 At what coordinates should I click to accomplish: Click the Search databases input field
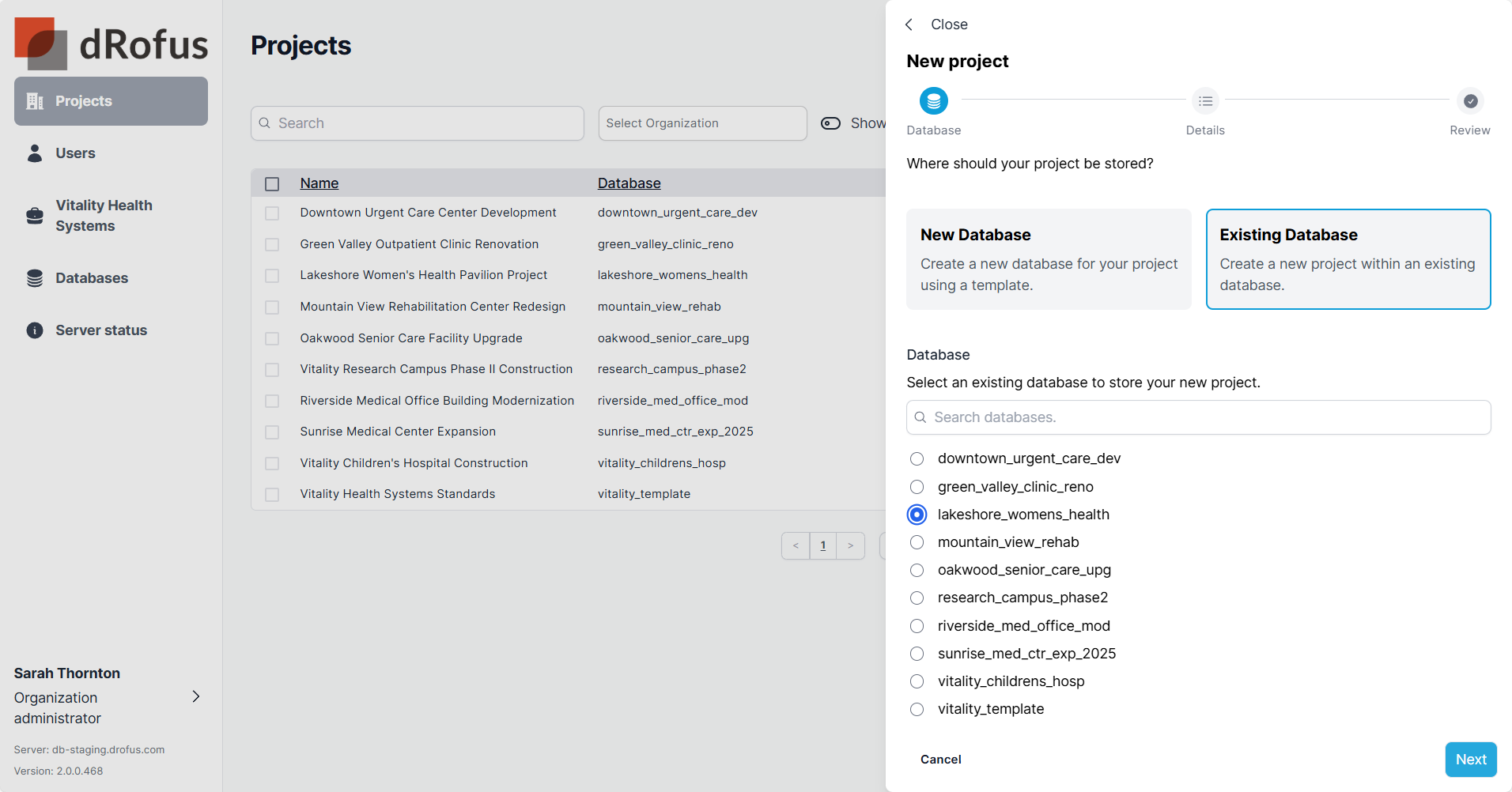click(x=1198, y=417)
